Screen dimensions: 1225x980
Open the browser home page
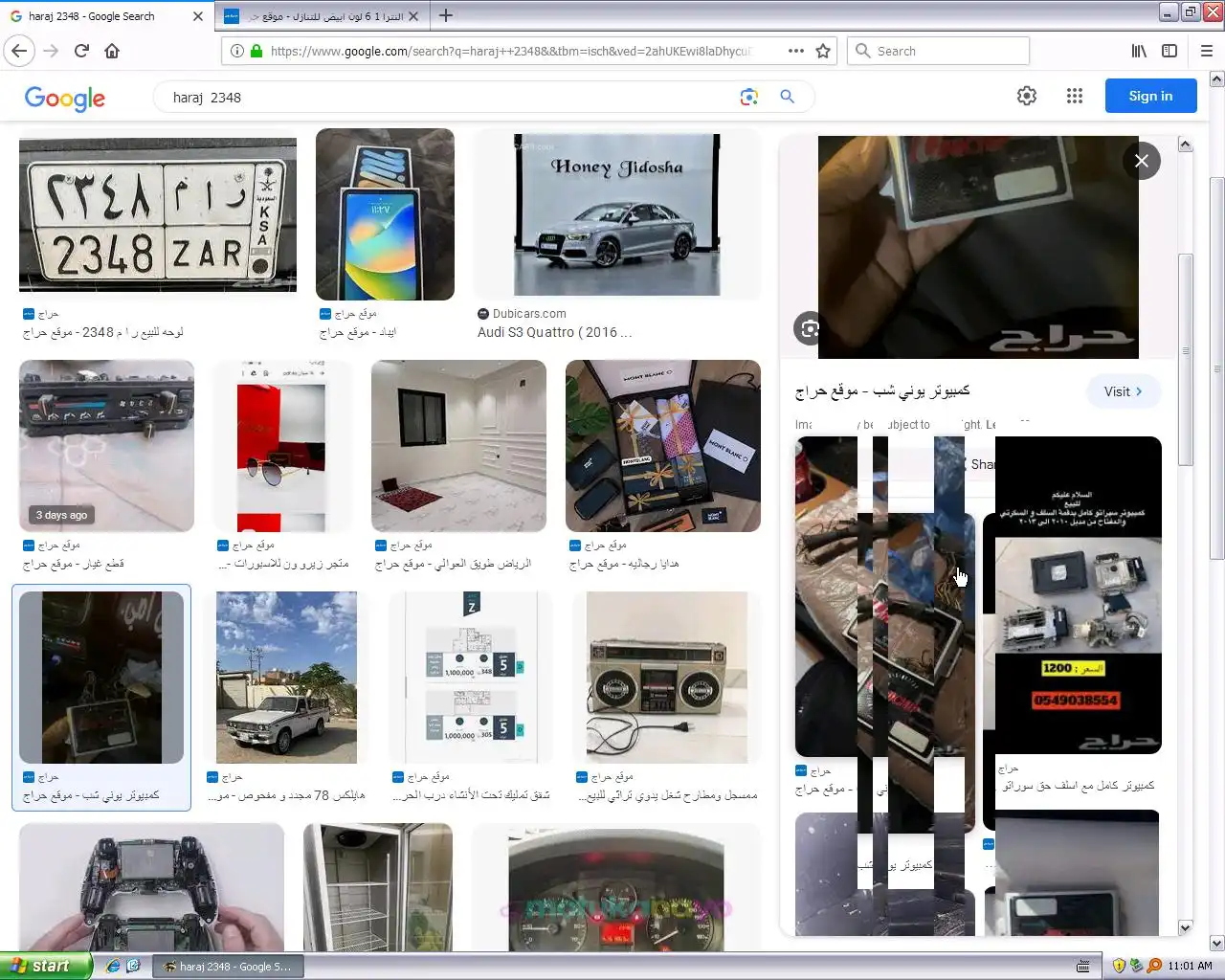click(x=112, y=51)
